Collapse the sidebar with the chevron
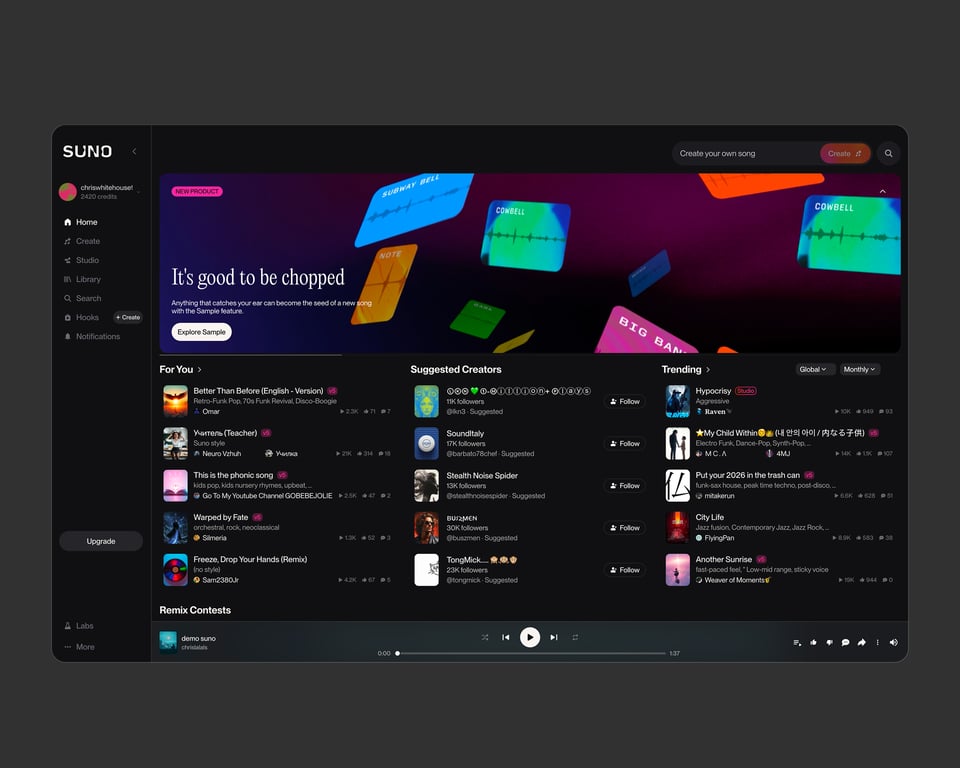 click(x=134, y=151)
